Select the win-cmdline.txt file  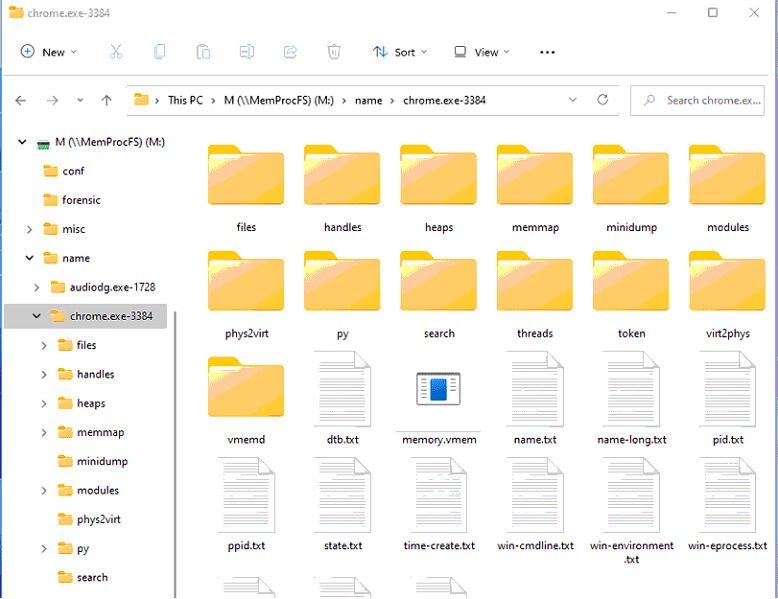[535, 505]
